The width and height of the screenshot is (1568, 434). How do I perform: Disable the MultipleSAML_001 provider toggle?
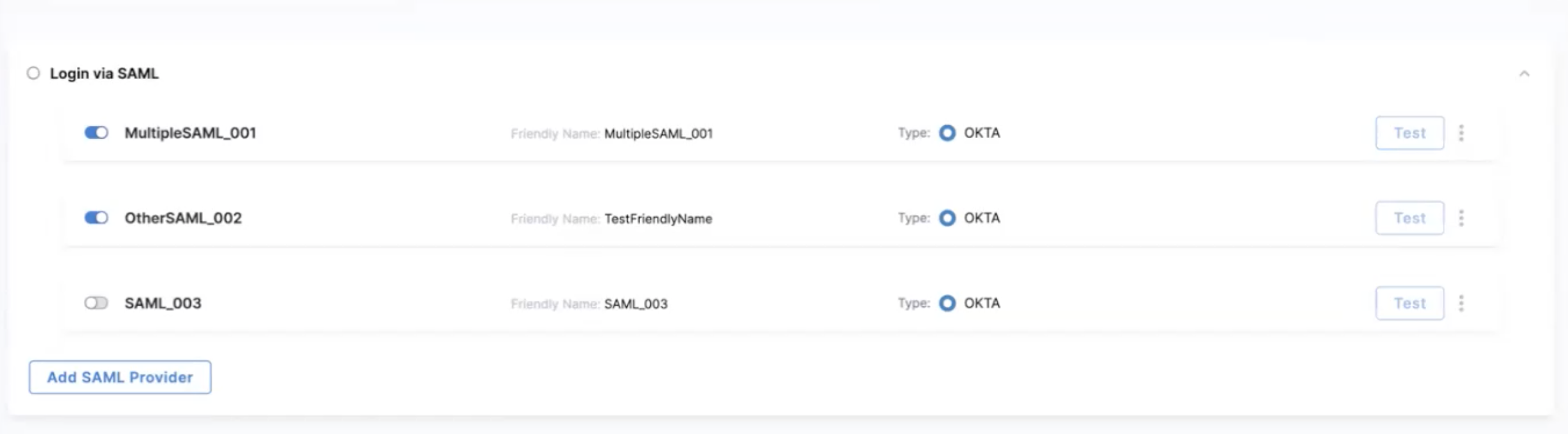(96, 133)
